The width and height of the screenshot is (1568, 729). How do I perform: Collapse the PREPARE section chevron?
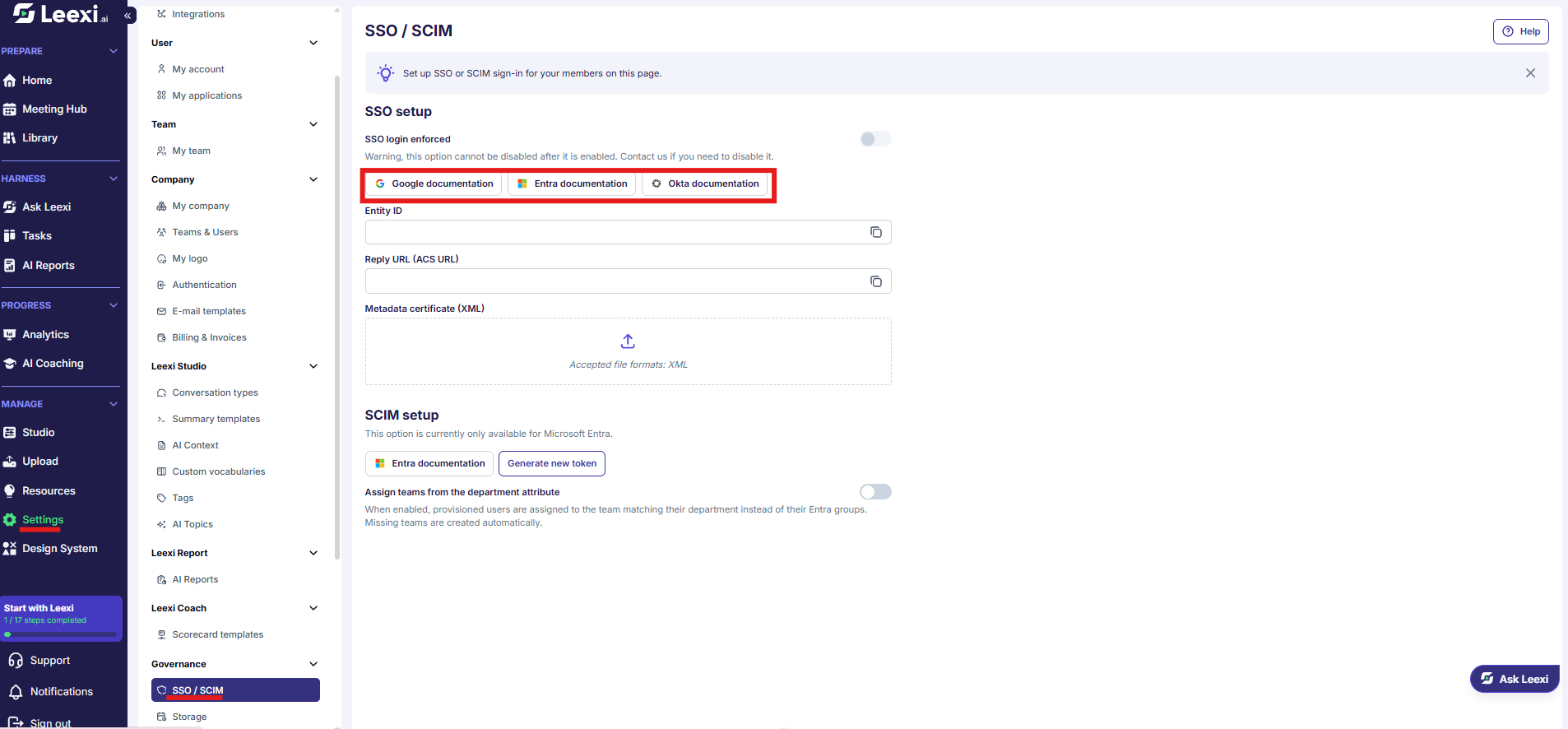[x=114, y=51]
